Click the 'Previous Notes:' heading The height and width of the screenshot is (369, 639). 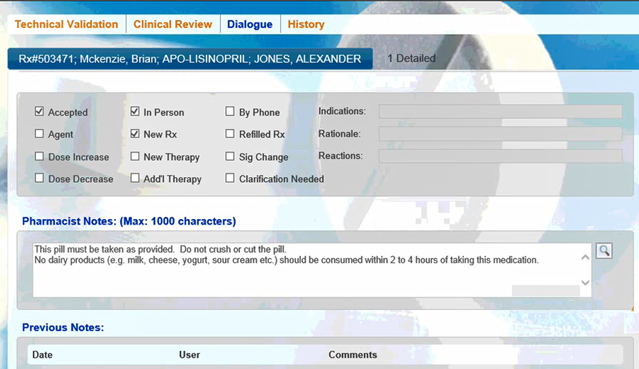coord(63,327)
